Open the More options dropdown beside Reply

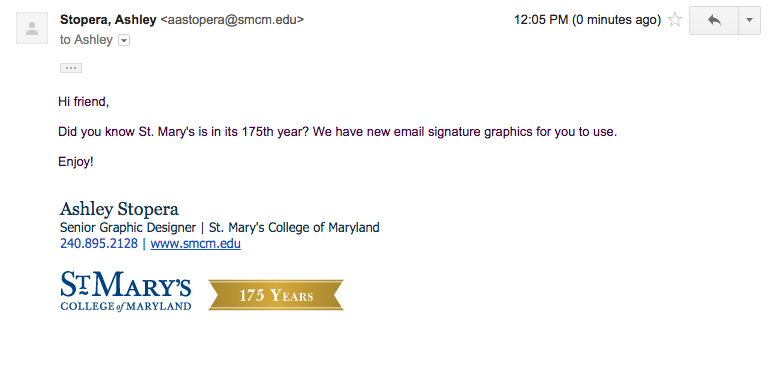749,20
